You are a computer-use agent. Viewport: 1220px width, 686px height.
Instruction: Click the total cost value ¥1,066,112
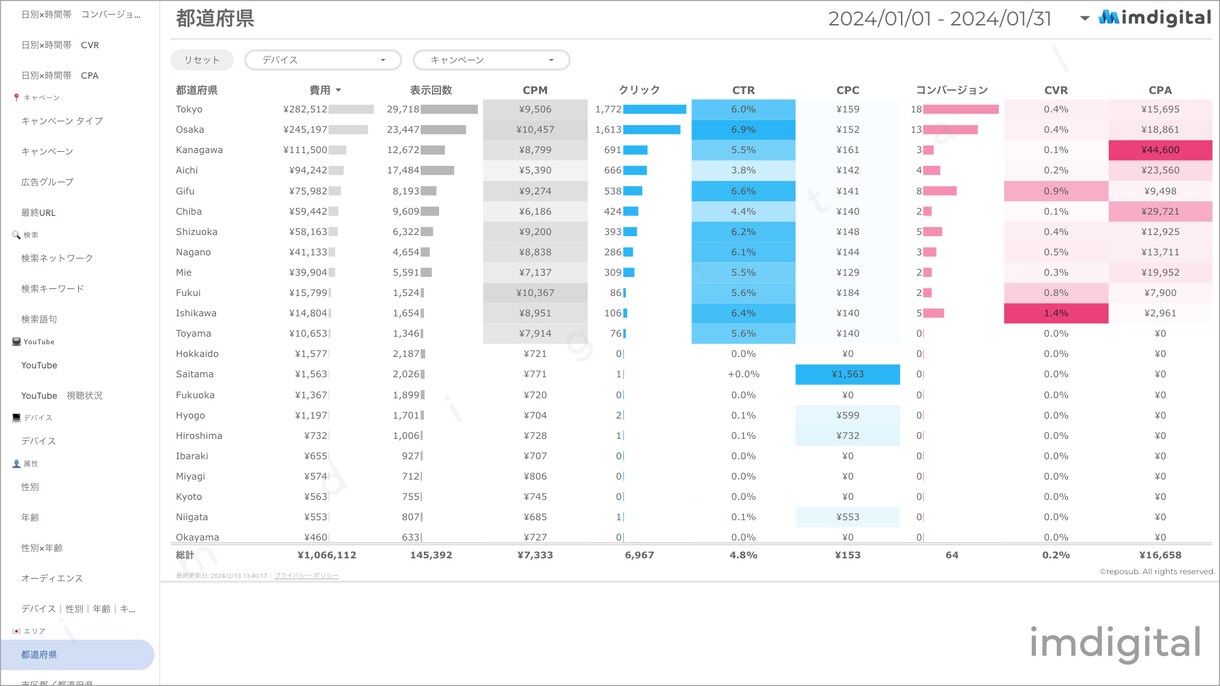point(326,555)
